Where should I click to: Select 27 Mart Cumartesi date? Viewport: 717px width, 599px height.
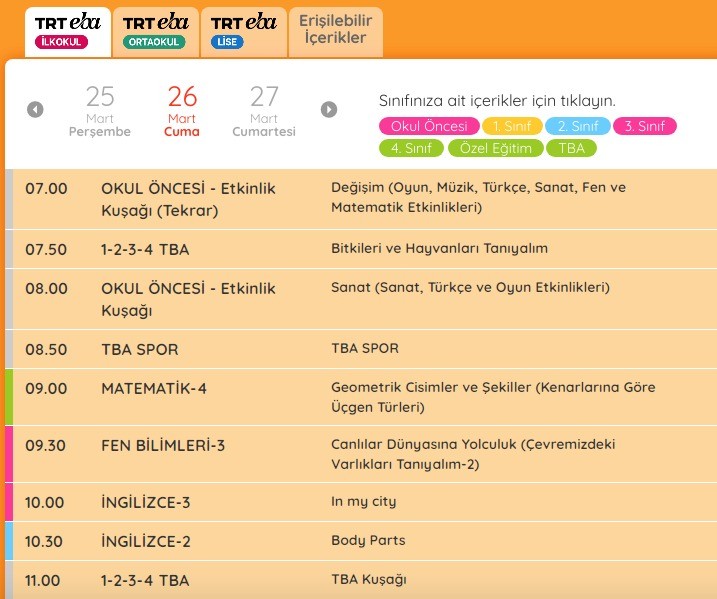coord(264,111)
